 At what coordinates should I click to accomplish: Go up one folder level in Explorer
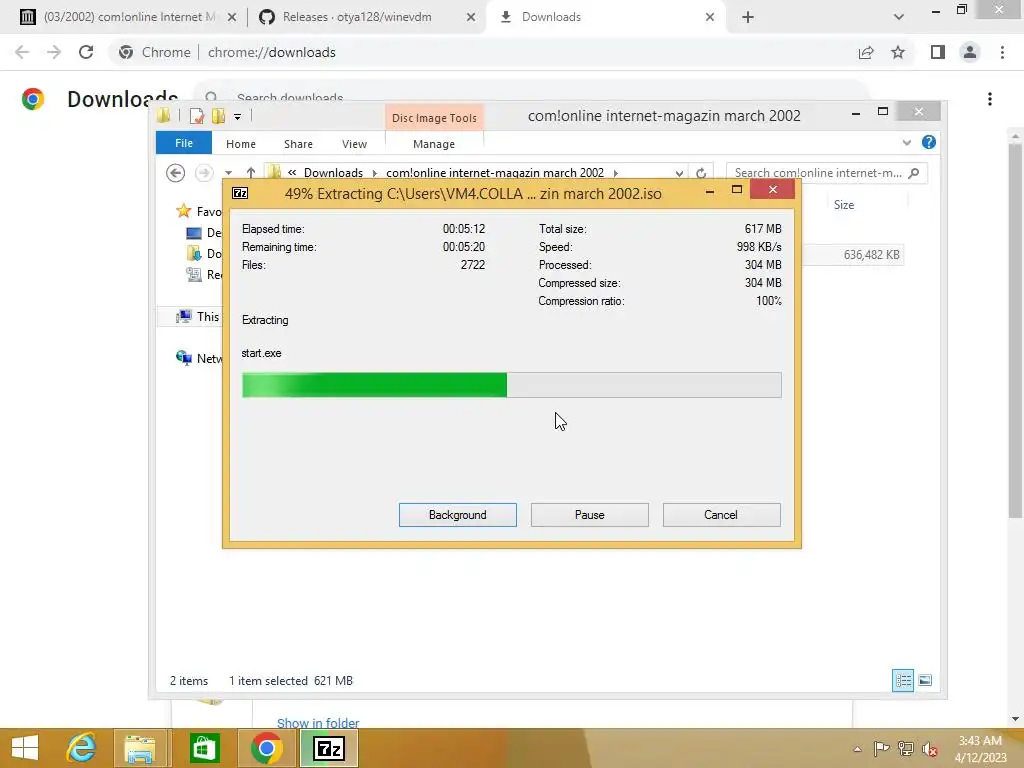(x=251, y=172)
